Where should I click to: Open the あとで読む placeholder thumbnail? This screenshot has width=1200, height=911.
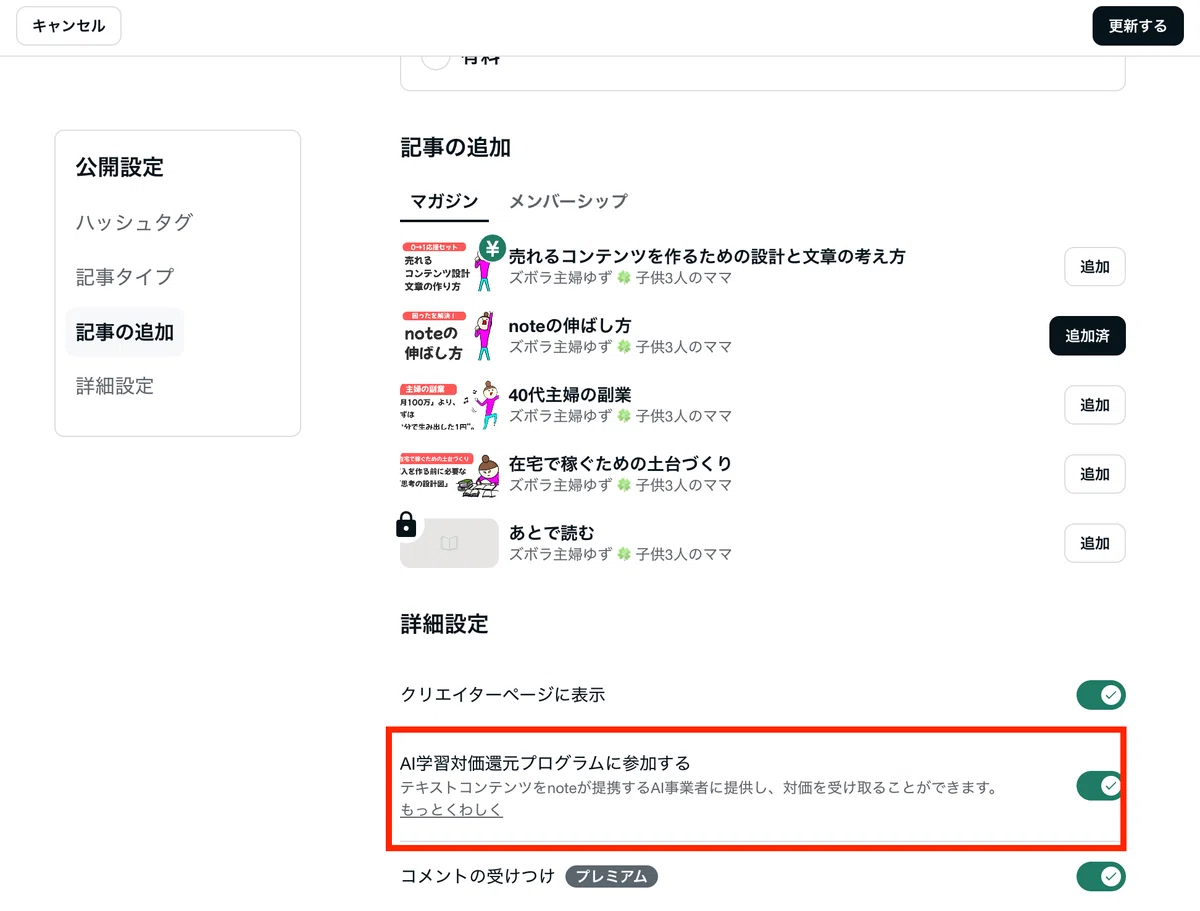tap(449, 543)
